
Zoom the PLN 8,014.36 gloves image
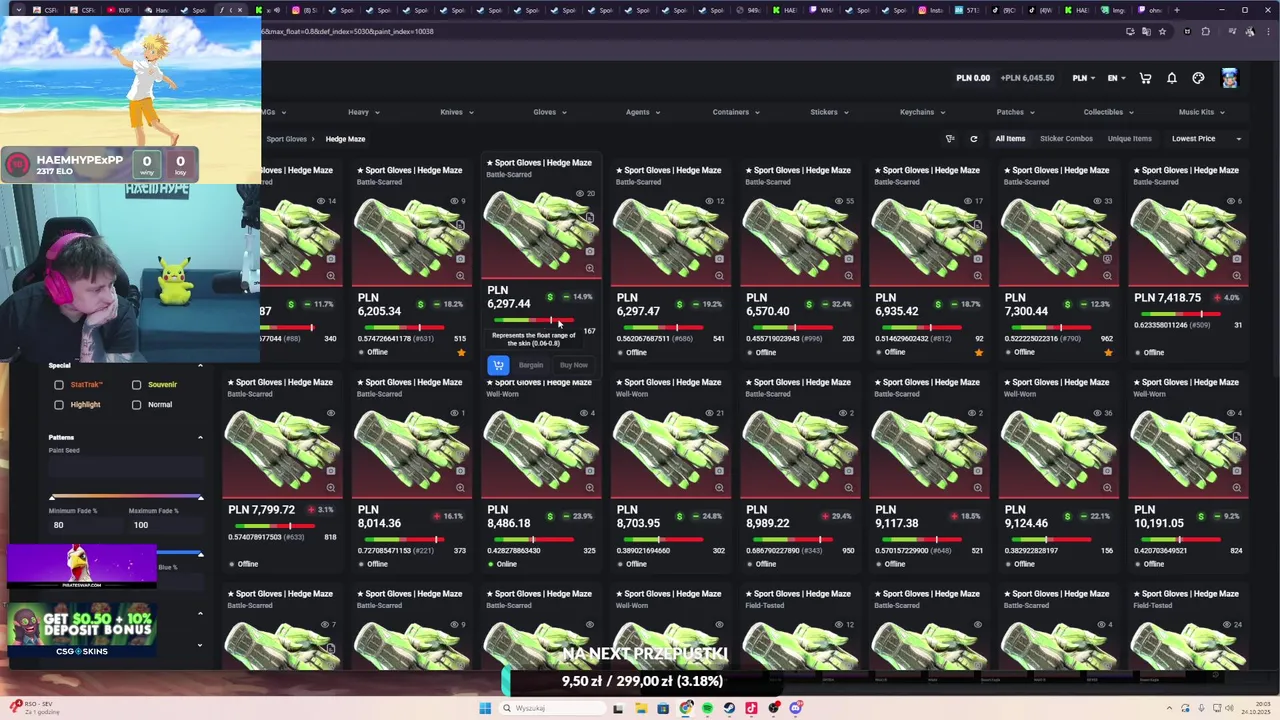460,488
